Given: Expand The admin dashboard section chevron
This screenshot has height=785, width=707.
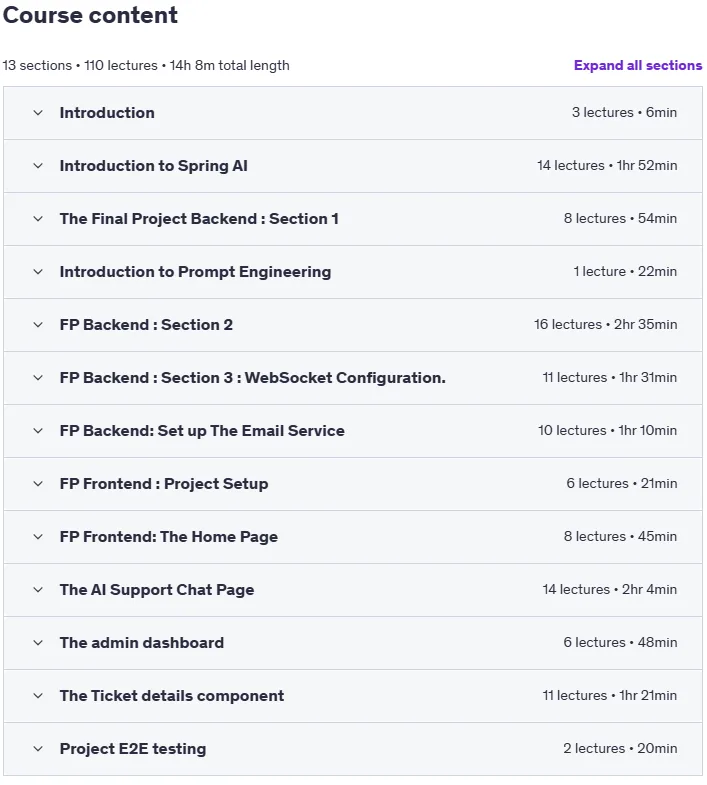Looking at the screenshot, I should 38,643.
